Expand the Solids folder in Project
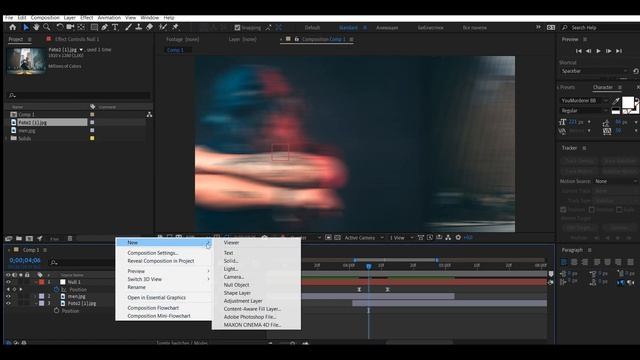The height and width of the screenshot is (360, 640). click(7, 138)
